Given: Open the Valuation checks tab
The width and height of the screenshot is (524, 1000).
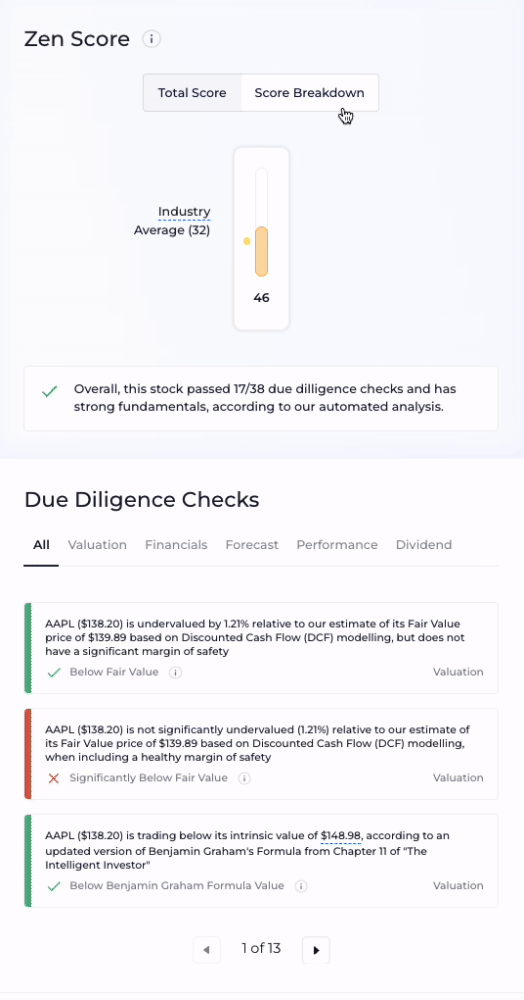Looking at the screenshot, I should click(x=97, y=545).
